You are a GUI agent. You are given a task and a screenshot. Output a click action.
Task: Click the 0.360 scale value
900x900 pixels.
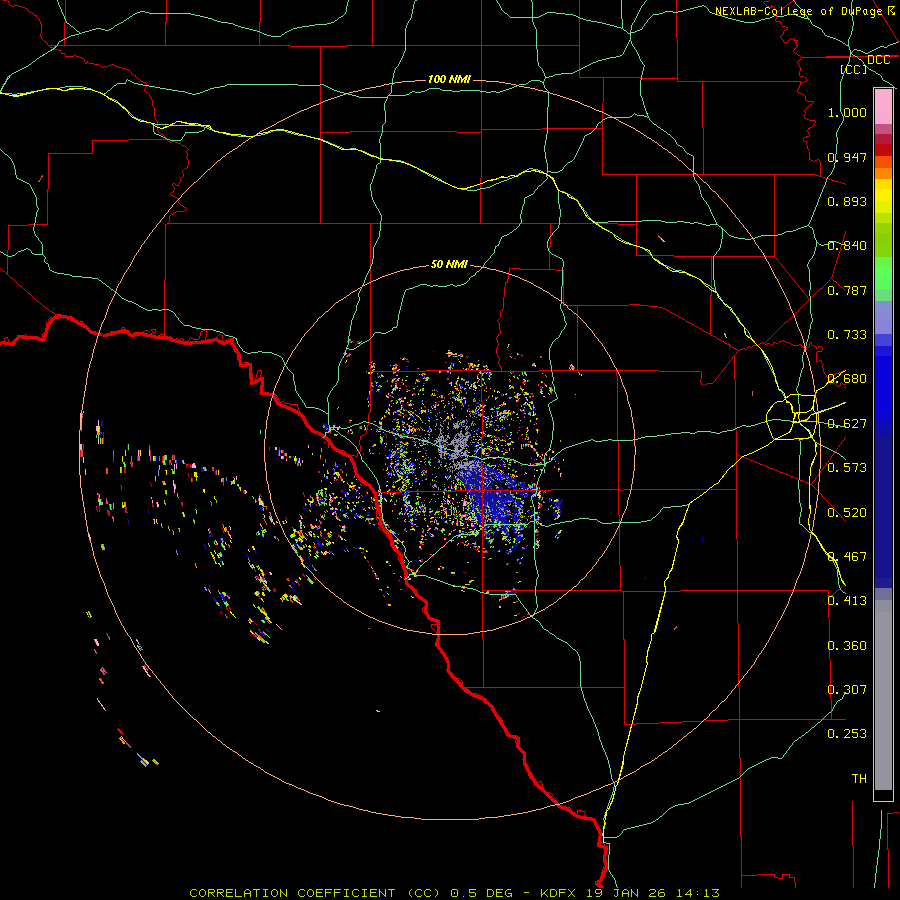(847, 646)
